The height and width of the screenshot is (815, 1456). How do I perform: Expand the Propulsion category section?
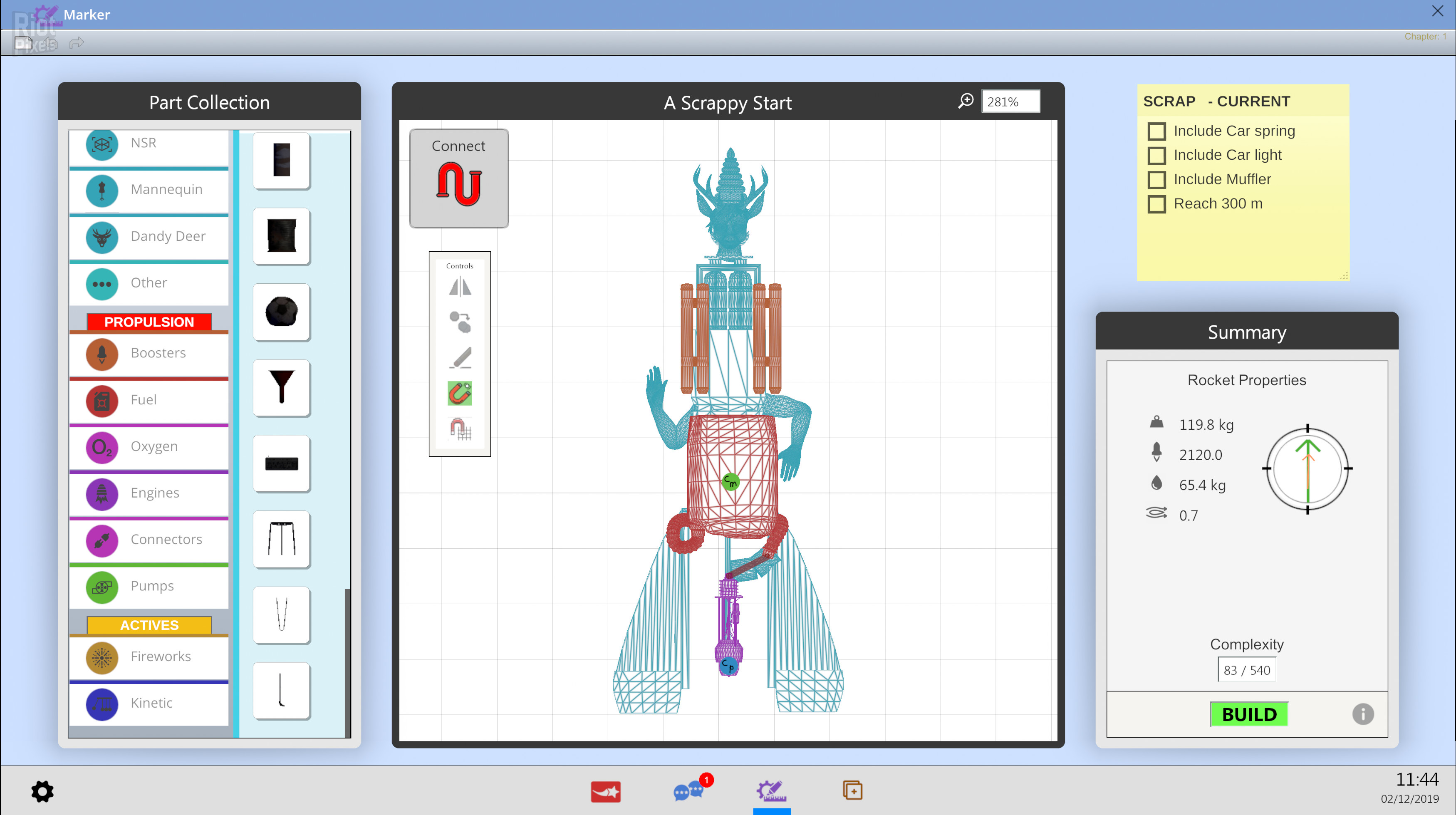[150, 321]
